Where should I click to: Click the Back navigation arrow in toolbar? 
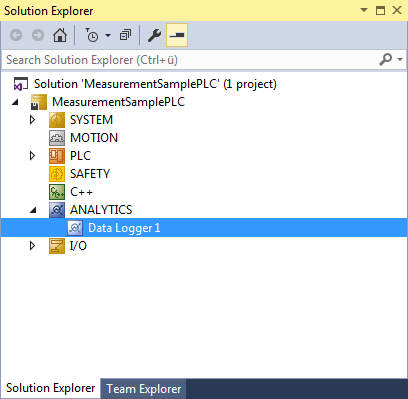tap(16, 35)
